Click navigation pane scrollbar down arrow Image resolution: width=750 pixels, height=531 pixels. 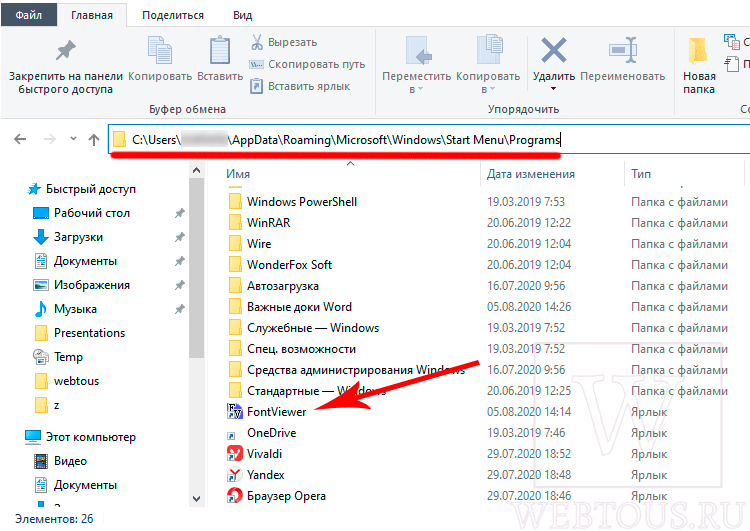point(196,498)
